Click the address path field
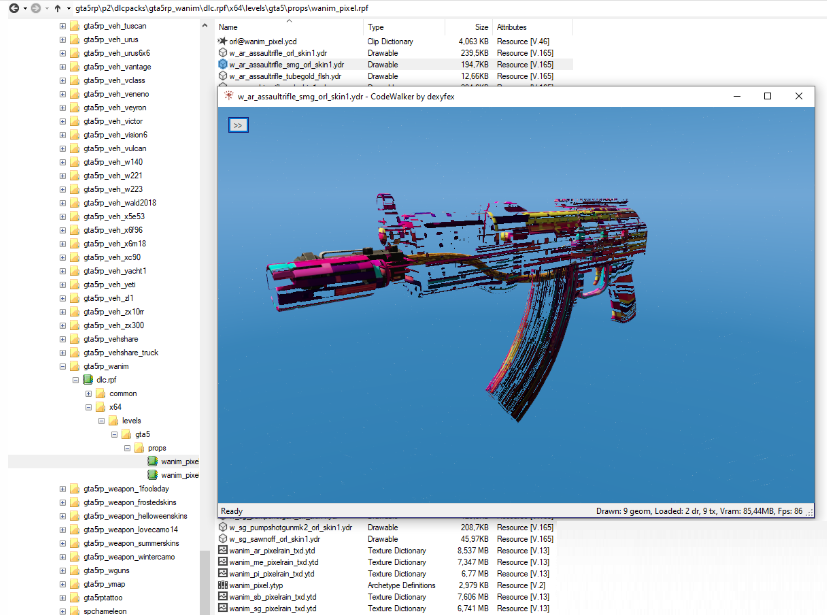827x615 pixels. click(448, 8)
